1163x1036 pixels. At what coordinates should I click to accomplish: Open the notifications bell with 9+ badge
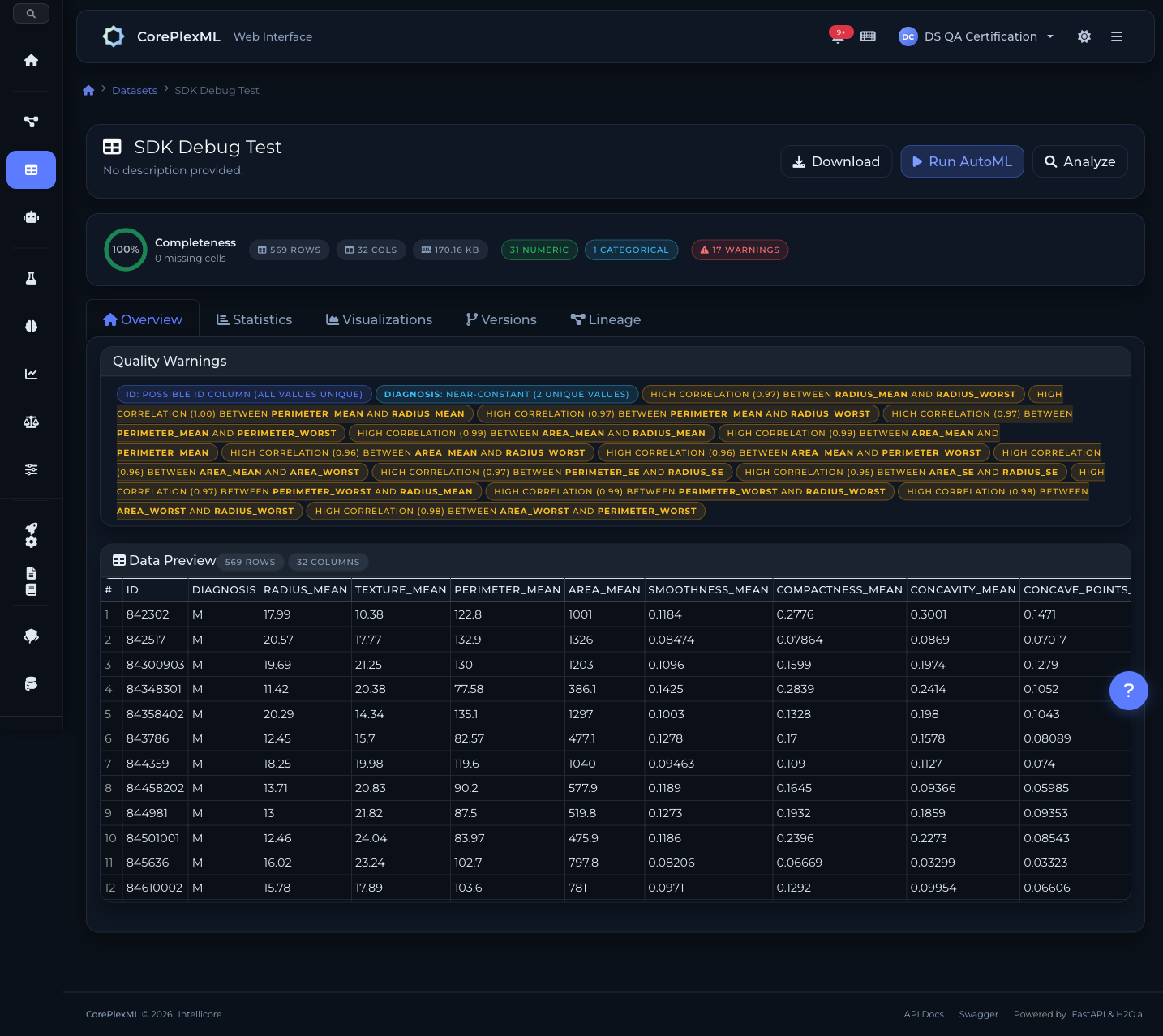[838, 36]
